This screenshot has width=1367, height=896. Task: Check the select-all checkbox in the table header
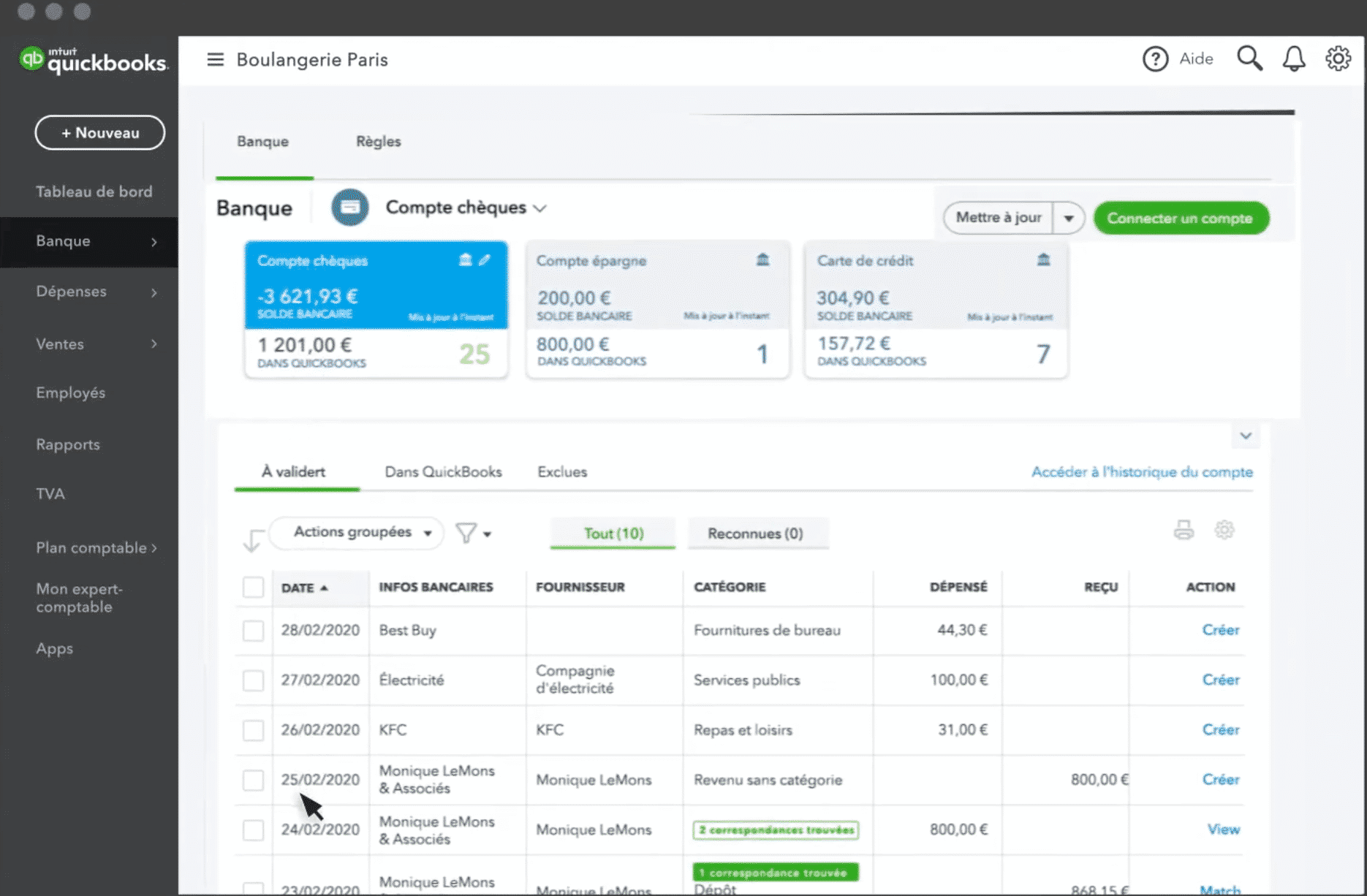pos(253,587)
